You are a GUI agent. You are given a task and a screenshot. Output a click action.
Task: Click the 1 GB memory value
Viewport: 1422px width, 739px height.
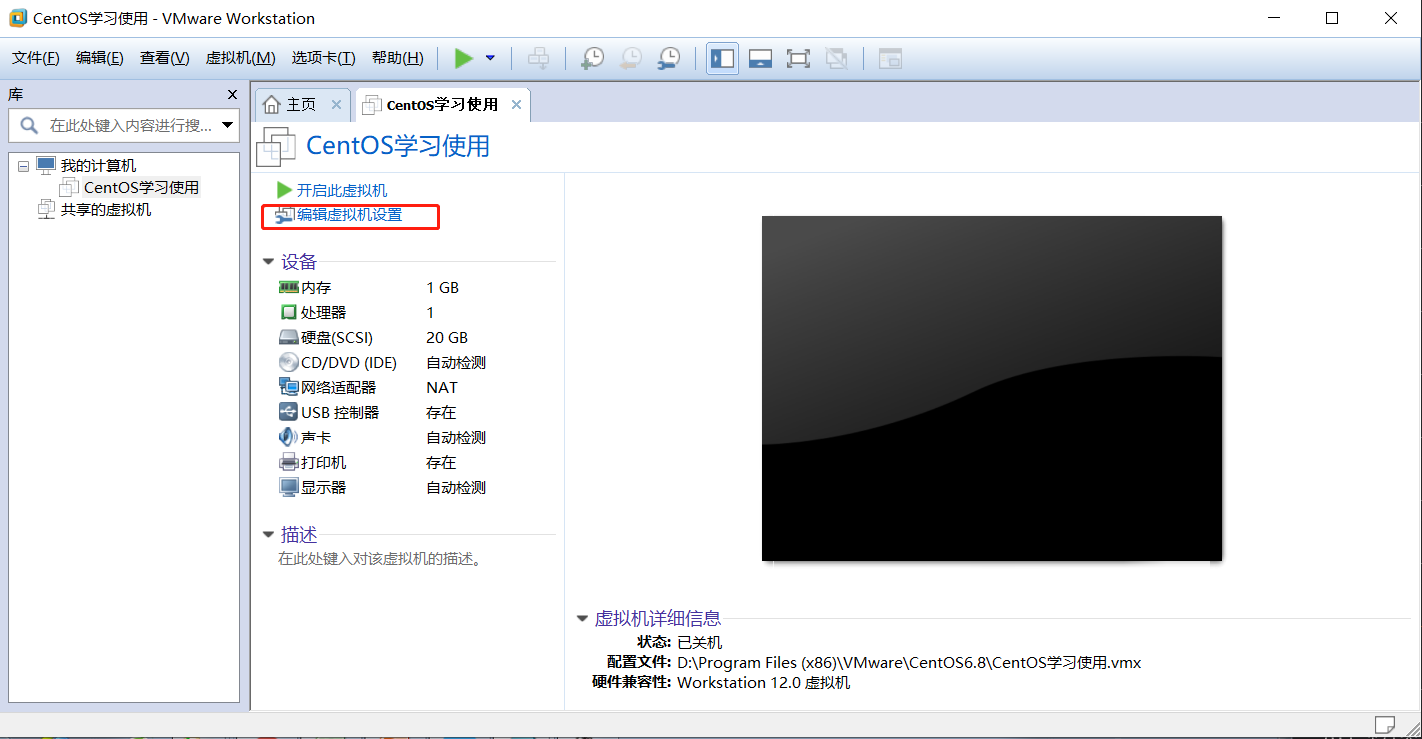[443, 287]
